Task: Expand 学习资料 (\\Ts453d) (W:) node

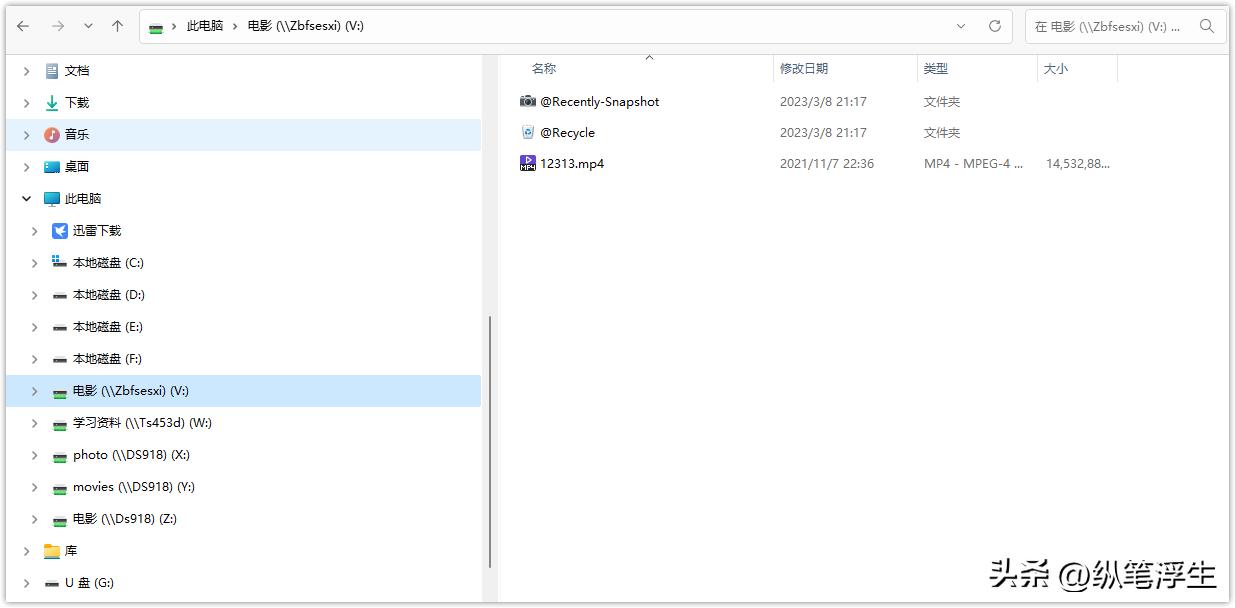Action: coord(35,423)
